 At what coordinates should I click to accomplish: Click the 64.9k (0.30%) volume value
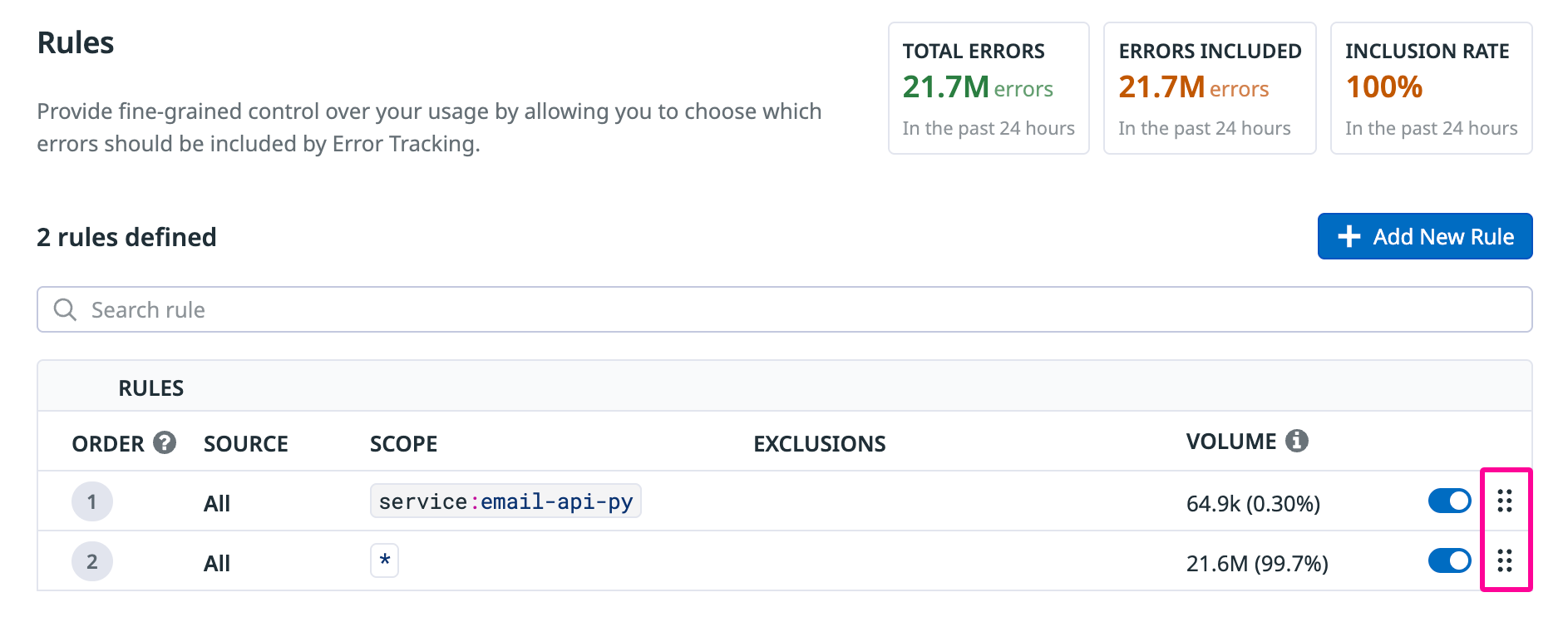pos(1253,504)
